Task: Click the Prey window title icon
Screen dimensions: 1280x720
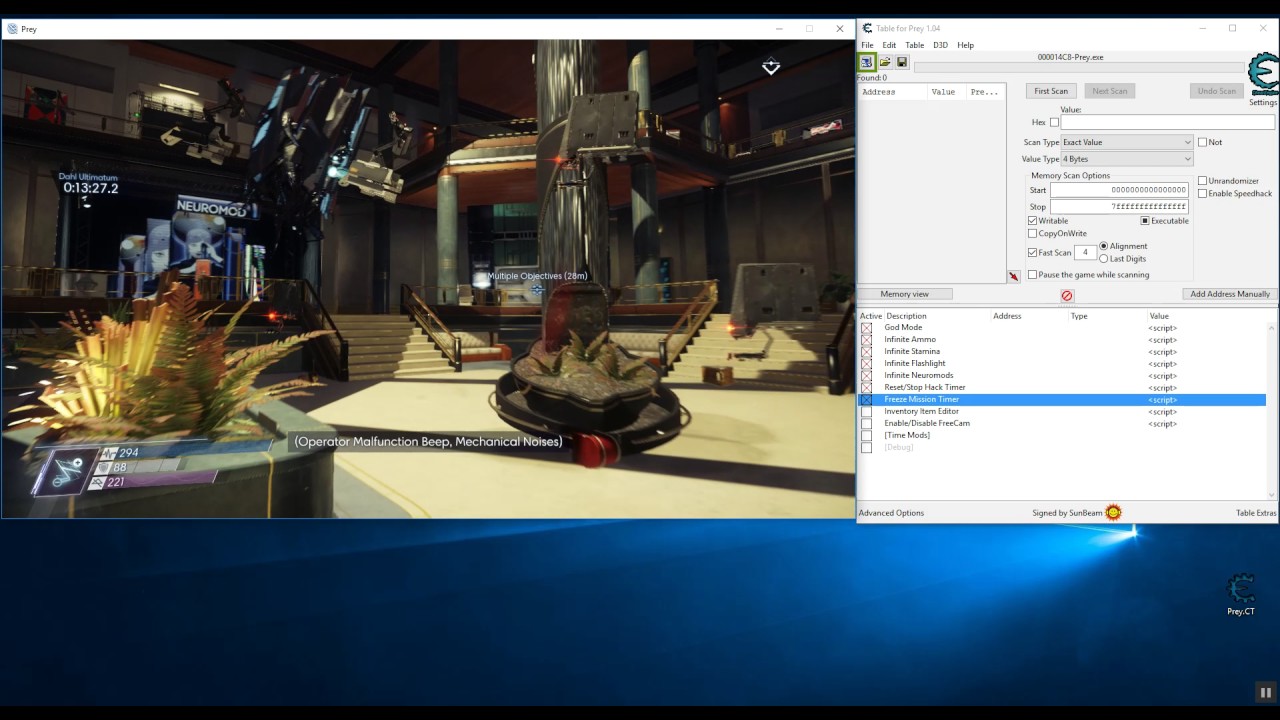Action: tap(12, 29)
